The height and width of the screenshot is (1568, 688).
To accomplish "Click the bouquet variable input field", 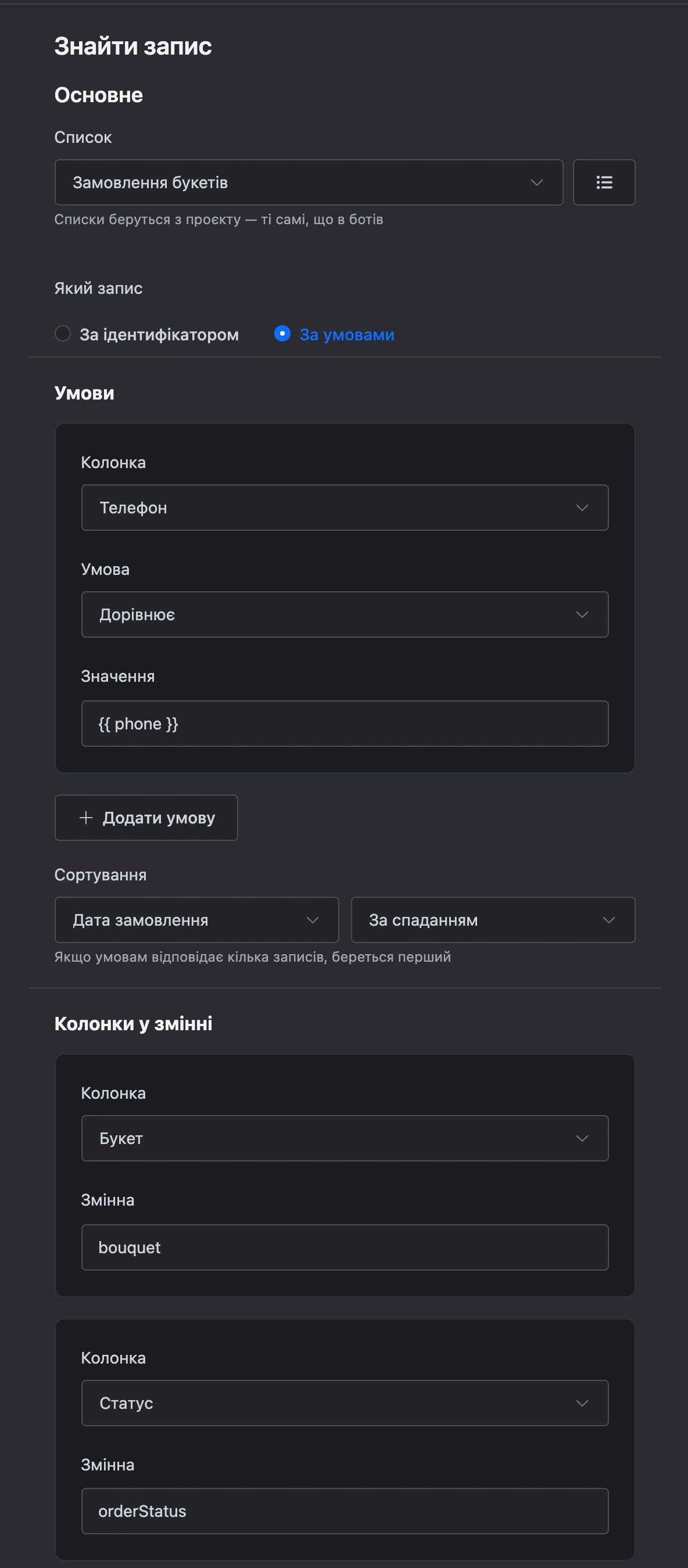I will coord(345,1247).
